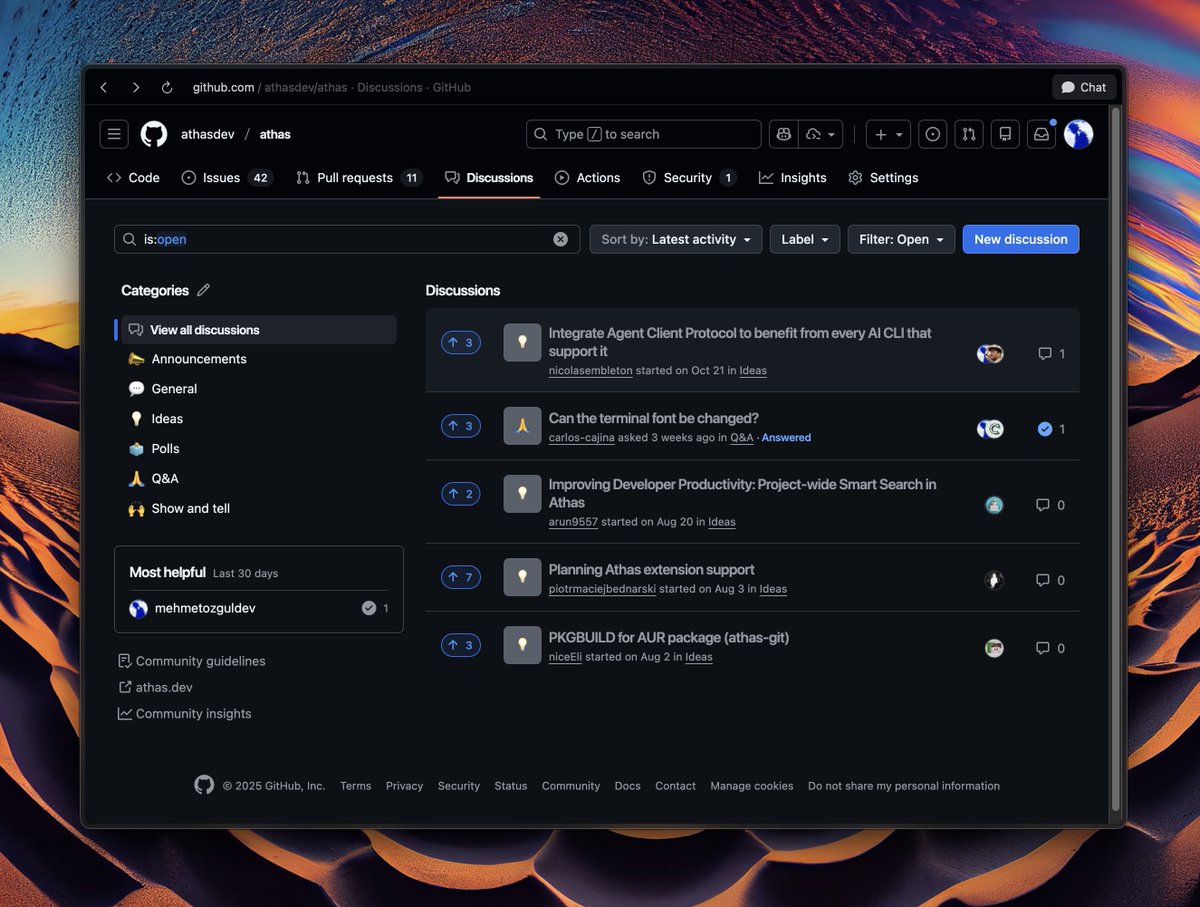Open the nicolasembleton author link

click(590, 371)
